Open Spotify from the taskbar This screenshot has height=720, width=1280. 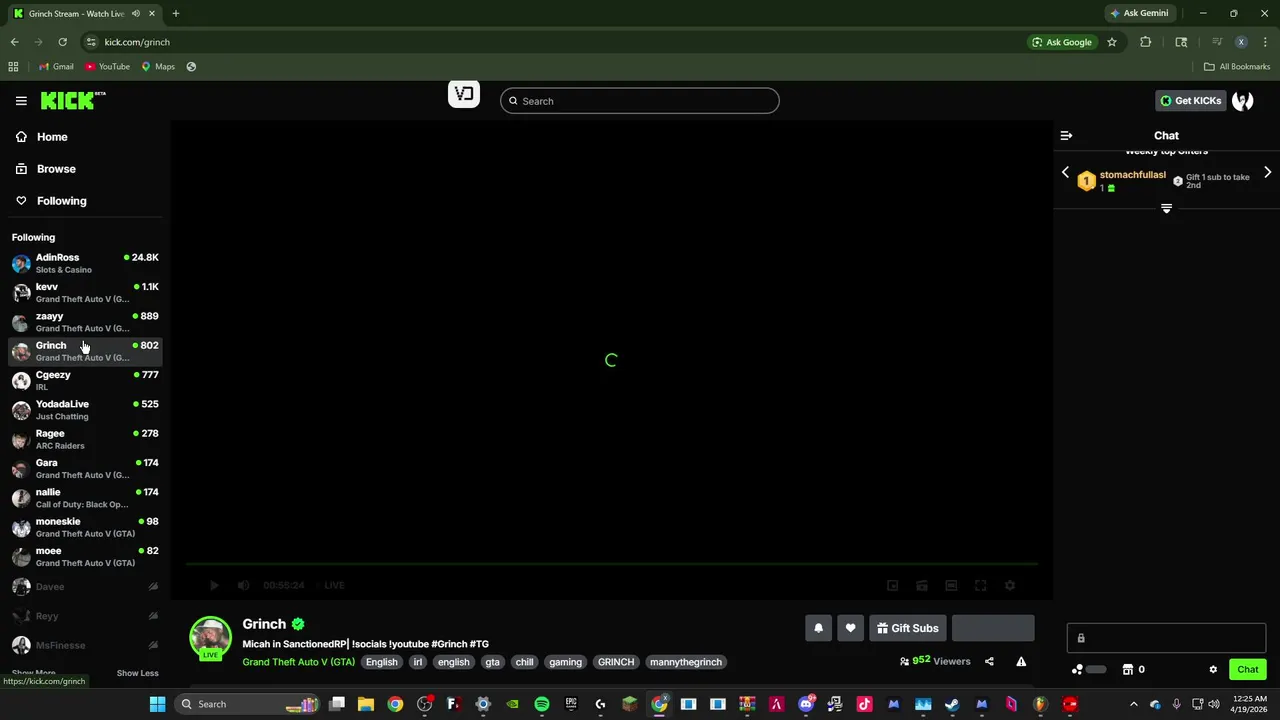[x=541, y=704]
